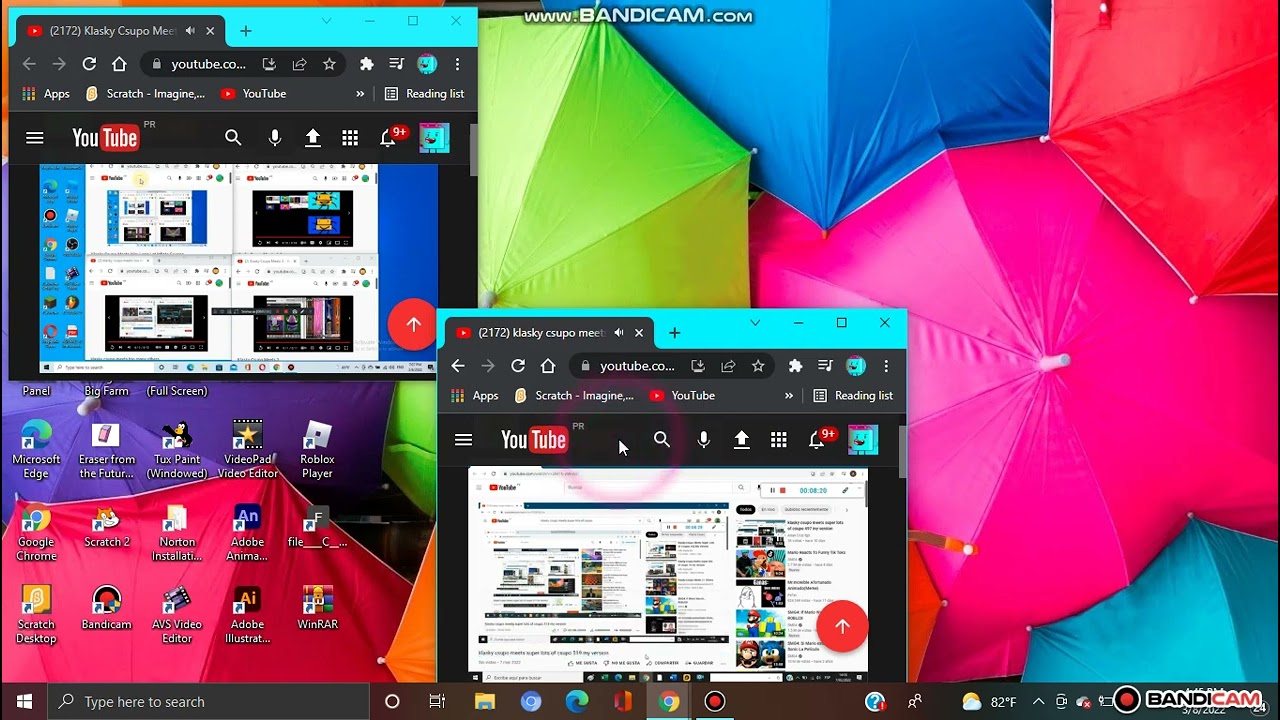Image resolution: width=1280 pixels, height=720 pixels.
Task: Open the YouTube guide menu in the lower-right window
Action: [463, 440]
